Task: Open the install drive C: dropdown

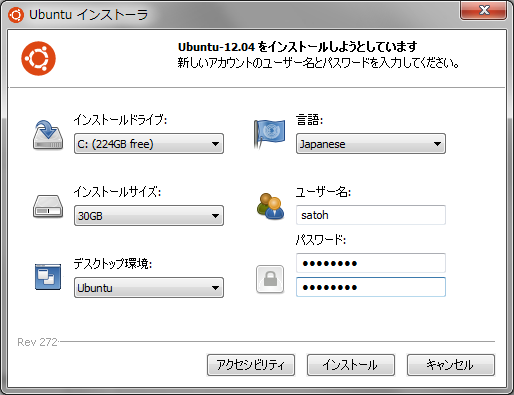Action: (x=149, y=144)
